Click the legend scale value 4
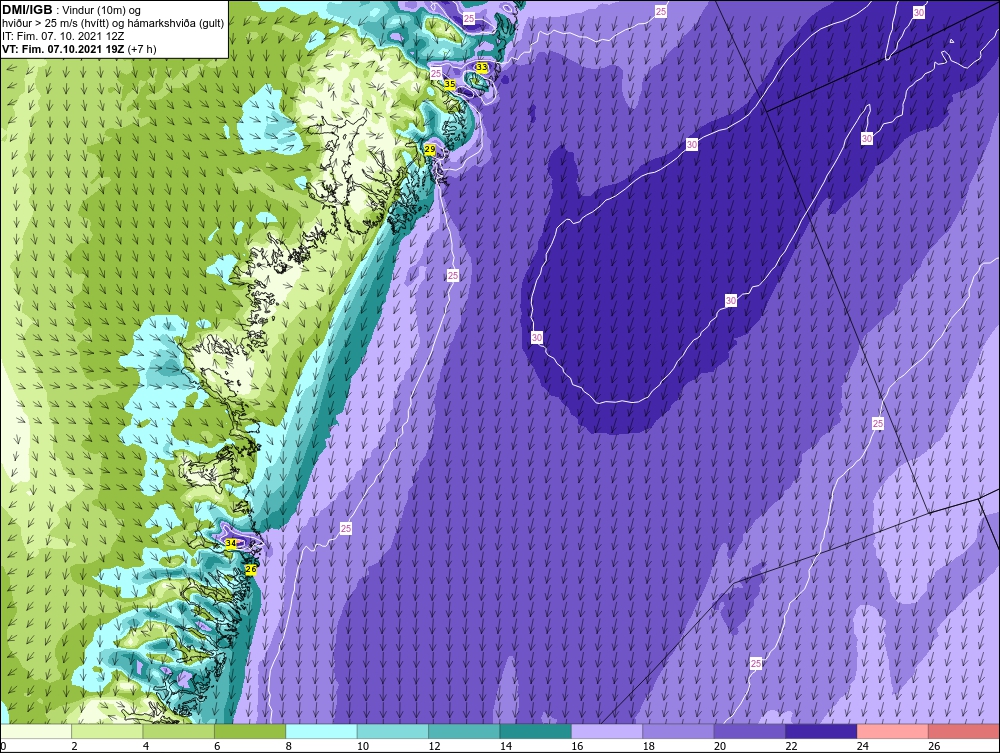This screenshot has width=1000, height=753. click(146, 746)
